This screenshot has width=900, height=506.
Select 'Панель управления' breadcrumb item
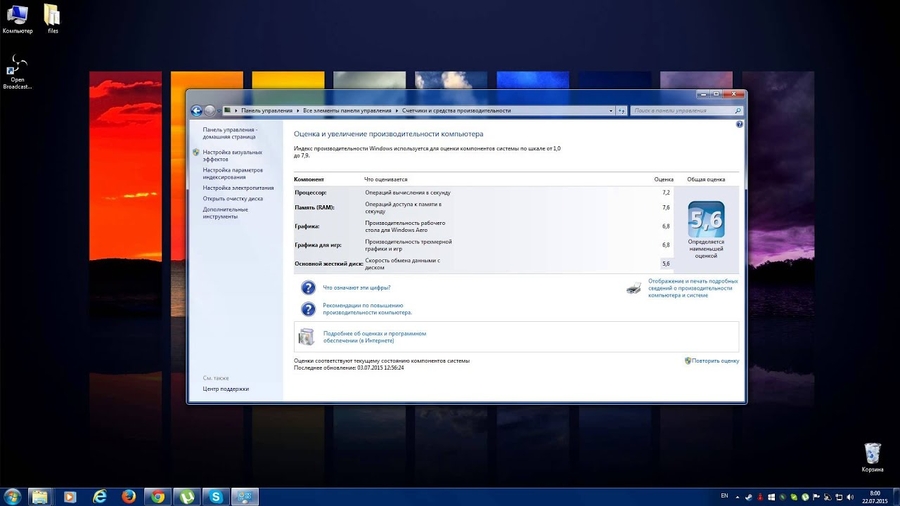click(x=266, y=110)
